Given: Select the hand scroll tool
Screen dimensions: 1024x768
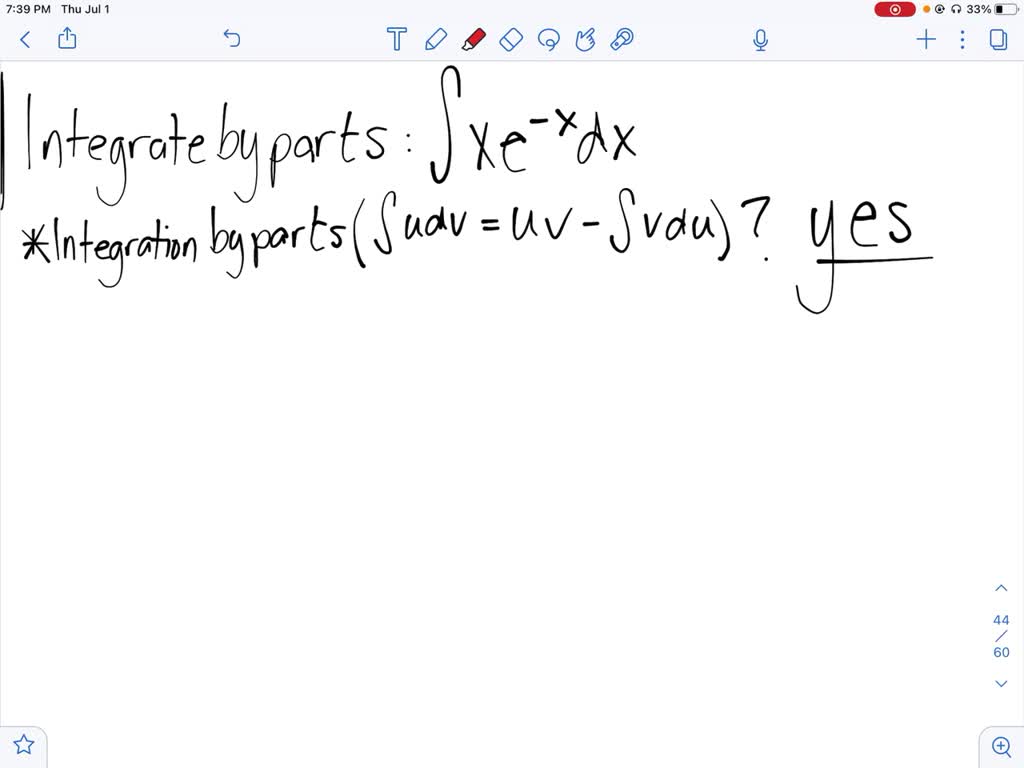Looking at the screenshot, I should 585,39.
